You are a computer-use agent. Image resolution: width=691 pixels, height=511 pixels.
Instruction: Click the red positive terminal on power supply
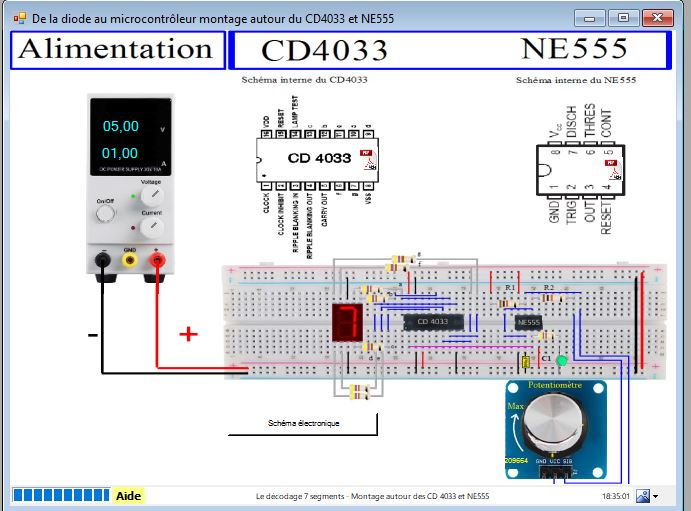pyautogui.click(x=156, y=260)
